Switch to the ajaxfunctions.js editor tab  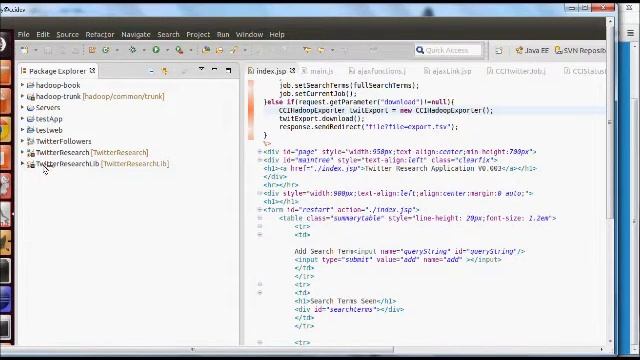coord(377,71)
